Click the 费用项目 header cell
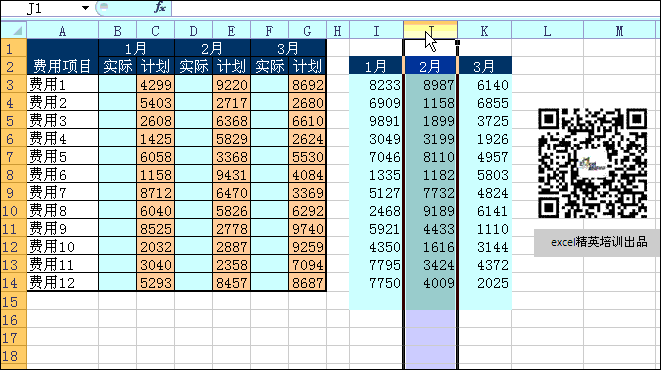The height and width of the screenshot is (370, 661). [62, 66]
